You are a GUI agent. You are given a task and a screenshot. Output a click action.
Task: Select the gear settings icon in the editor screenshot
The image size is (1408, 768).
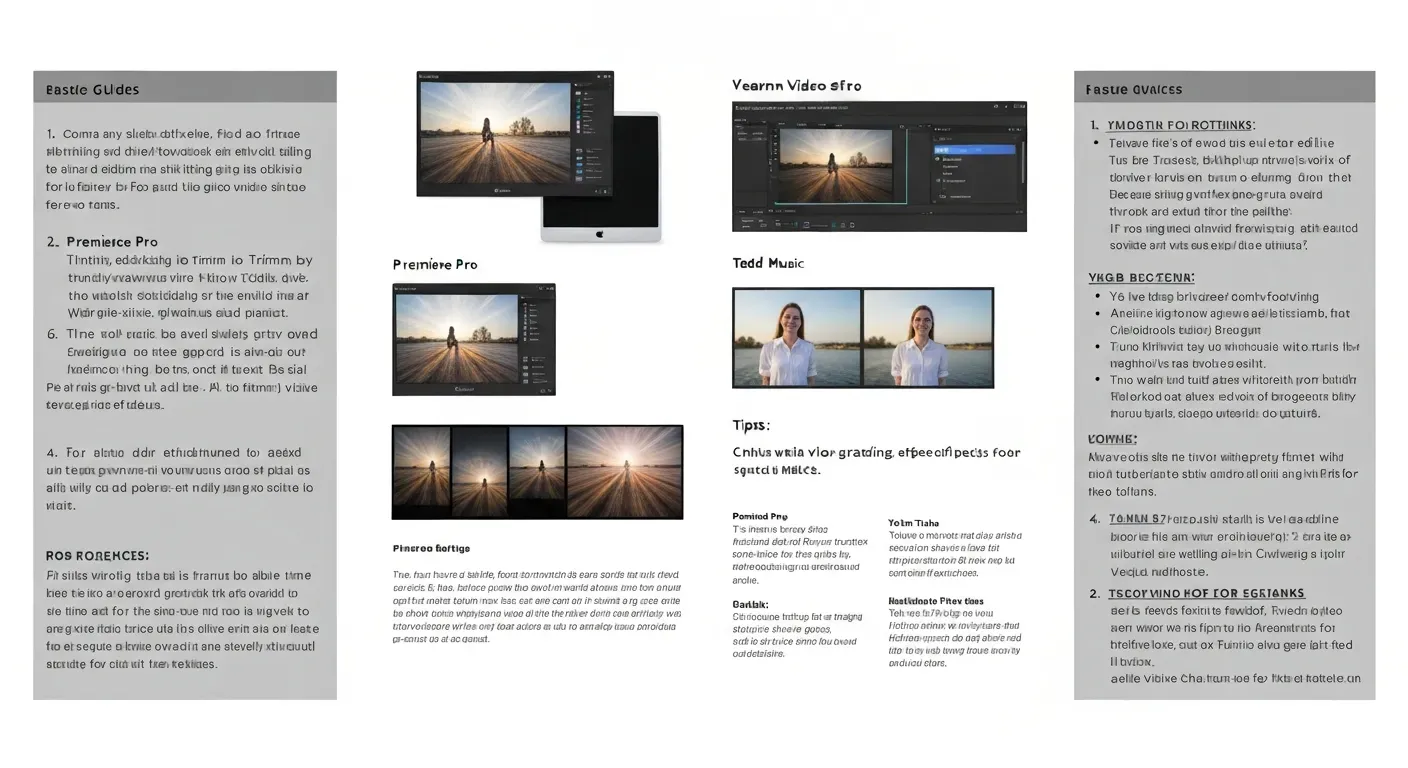[994, 107]
